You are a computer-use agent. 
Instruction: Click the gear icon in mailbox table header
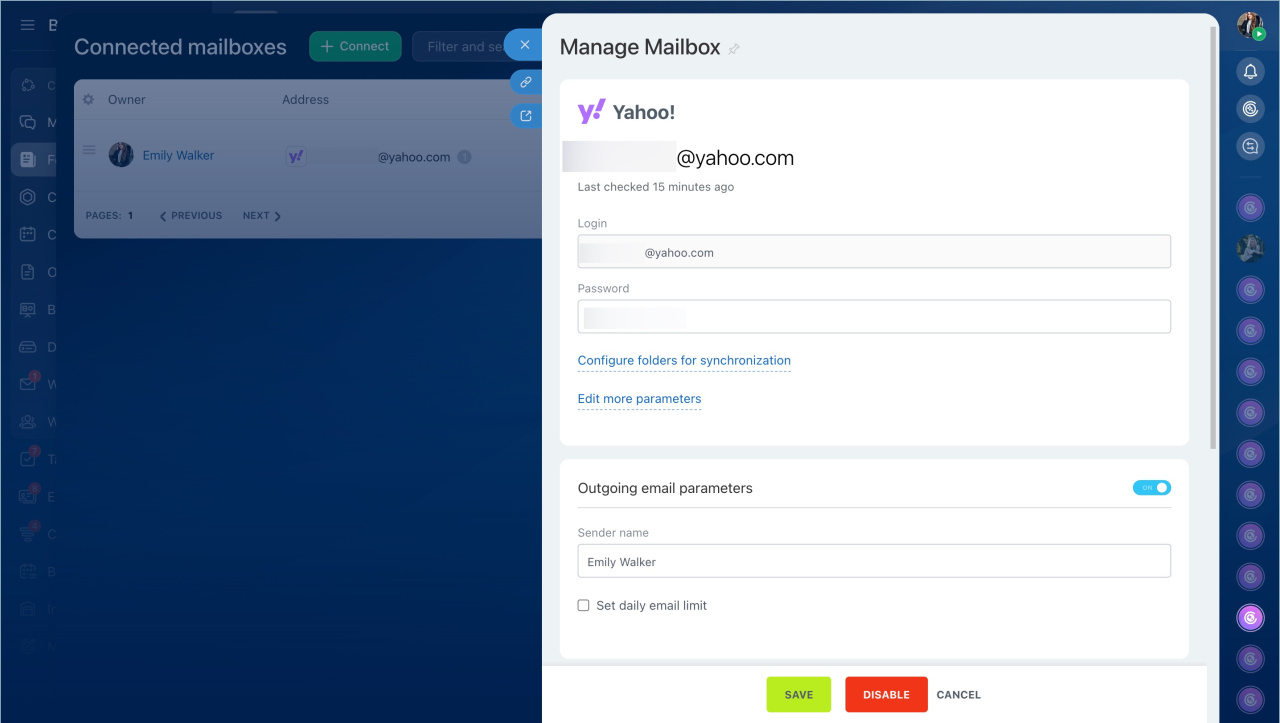click(88, 100)
